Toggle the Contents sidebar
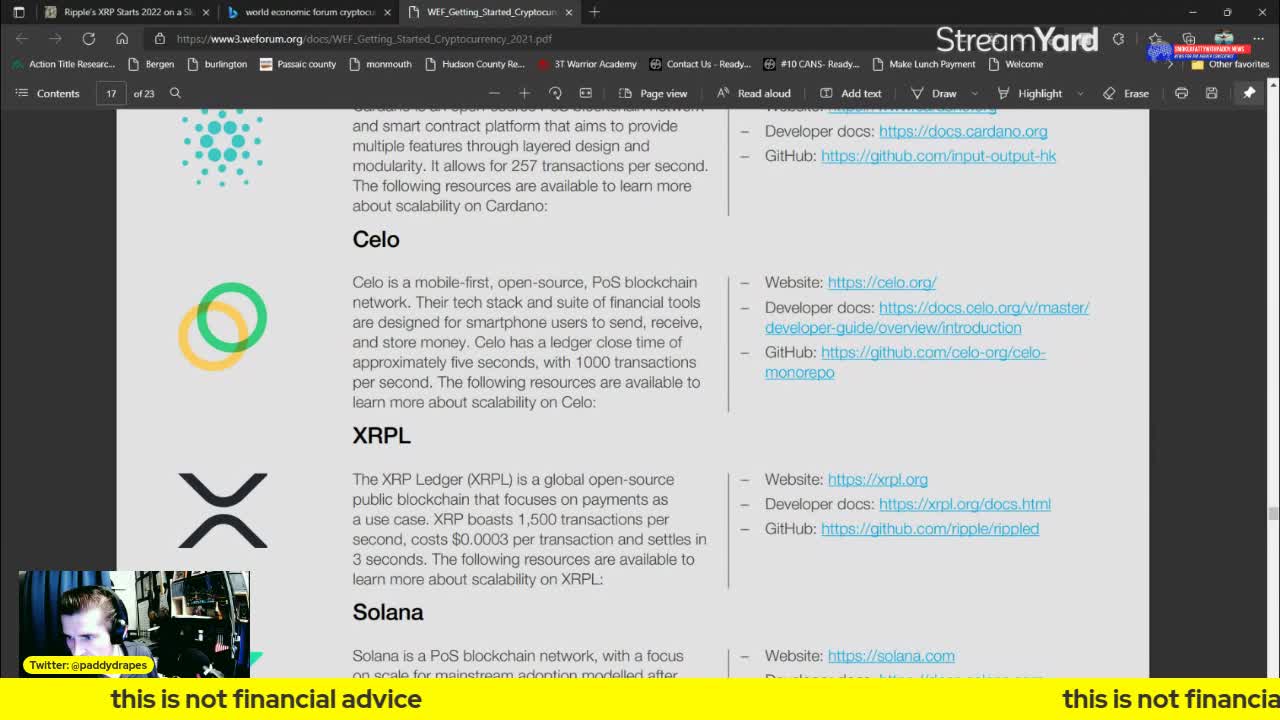 click(47, 93)
